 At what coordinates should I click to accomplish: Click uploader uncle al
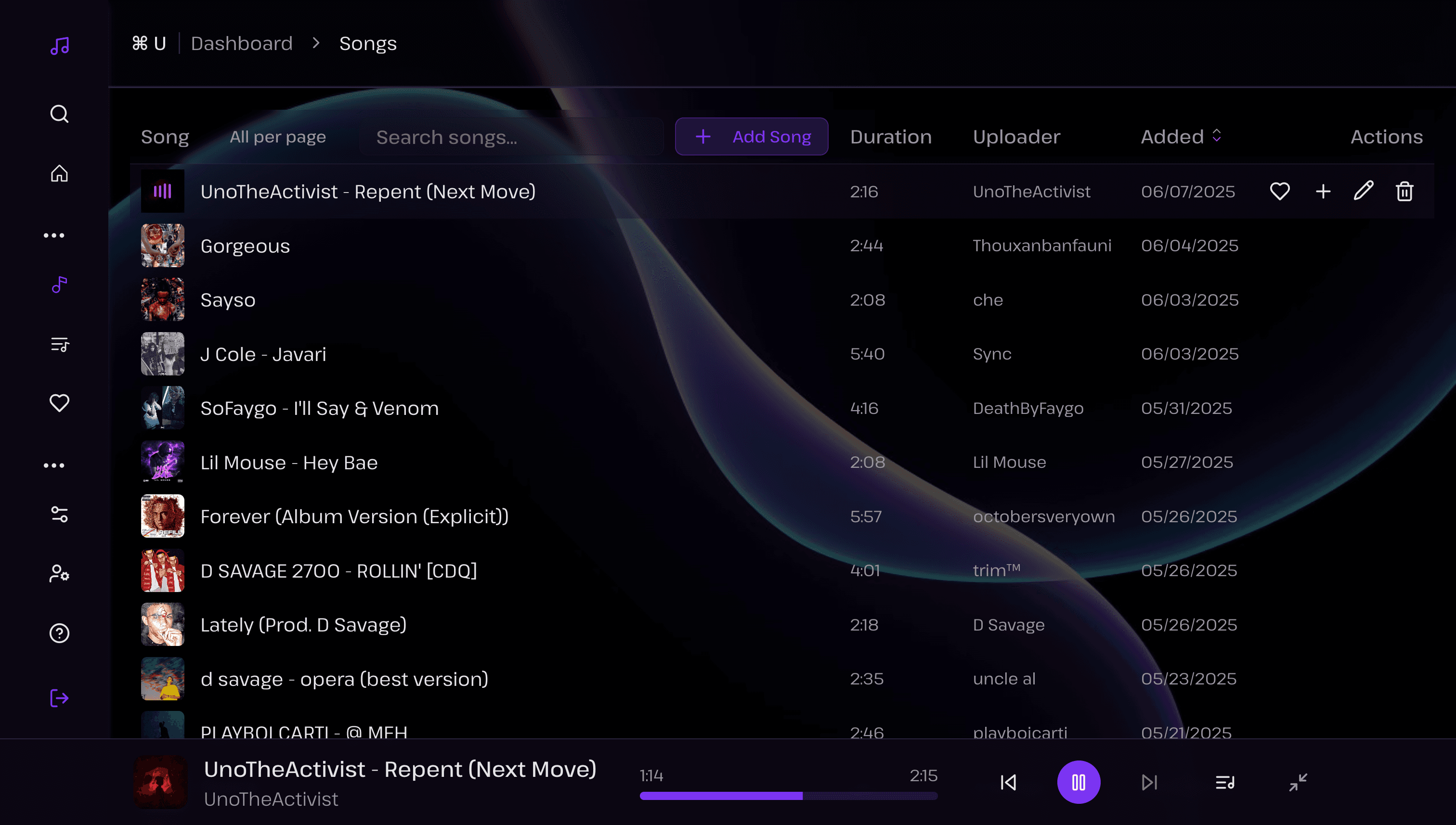[x=1004, y=679]
